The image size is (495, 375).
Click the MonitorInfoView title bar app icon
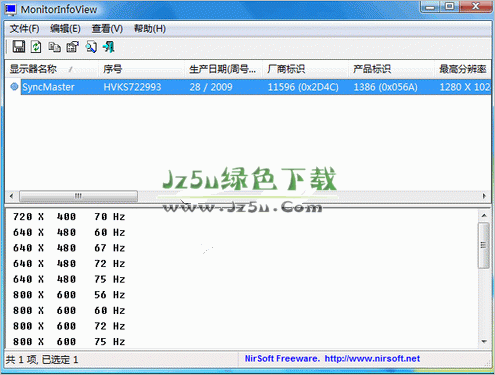pyautogui.click(x=11, y=9)
